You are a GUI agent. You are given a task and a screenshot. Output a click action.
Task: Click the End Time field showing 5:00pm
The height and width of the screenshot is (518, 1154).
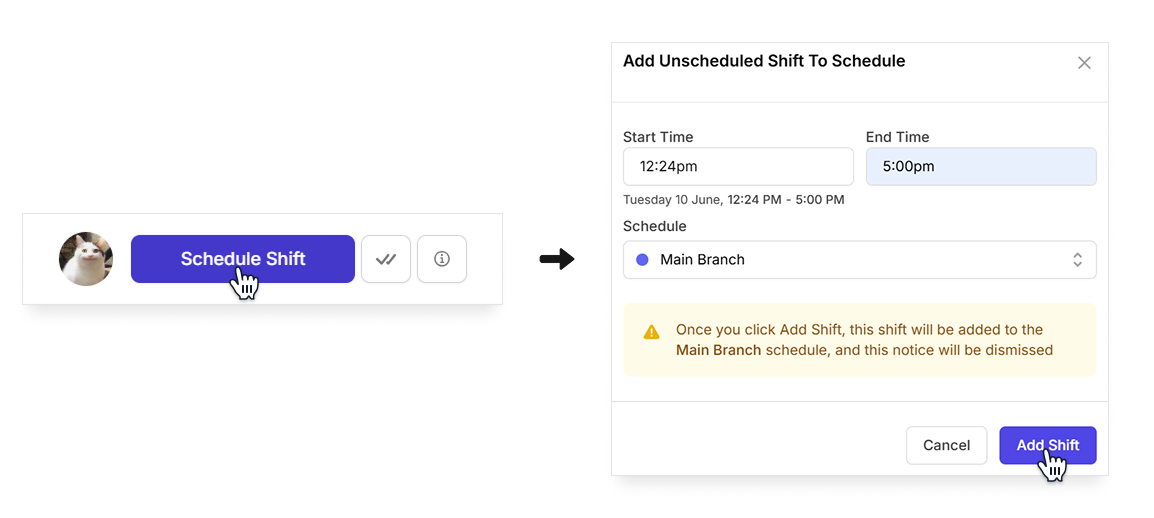point(981,166)
